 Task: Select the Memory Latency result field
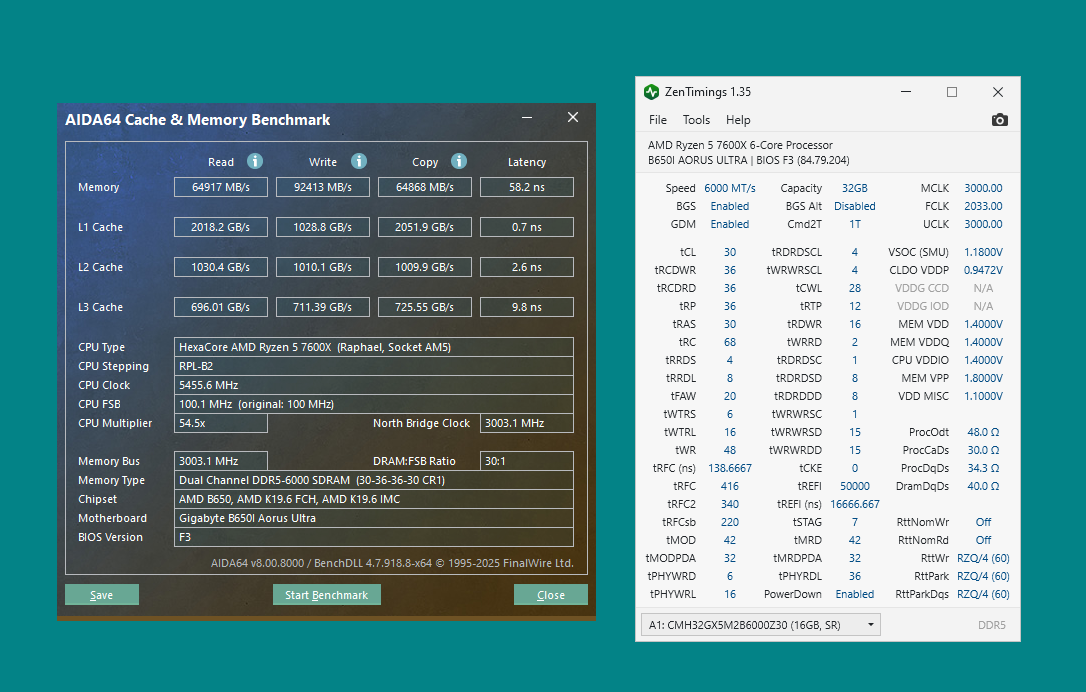point(526,187)
